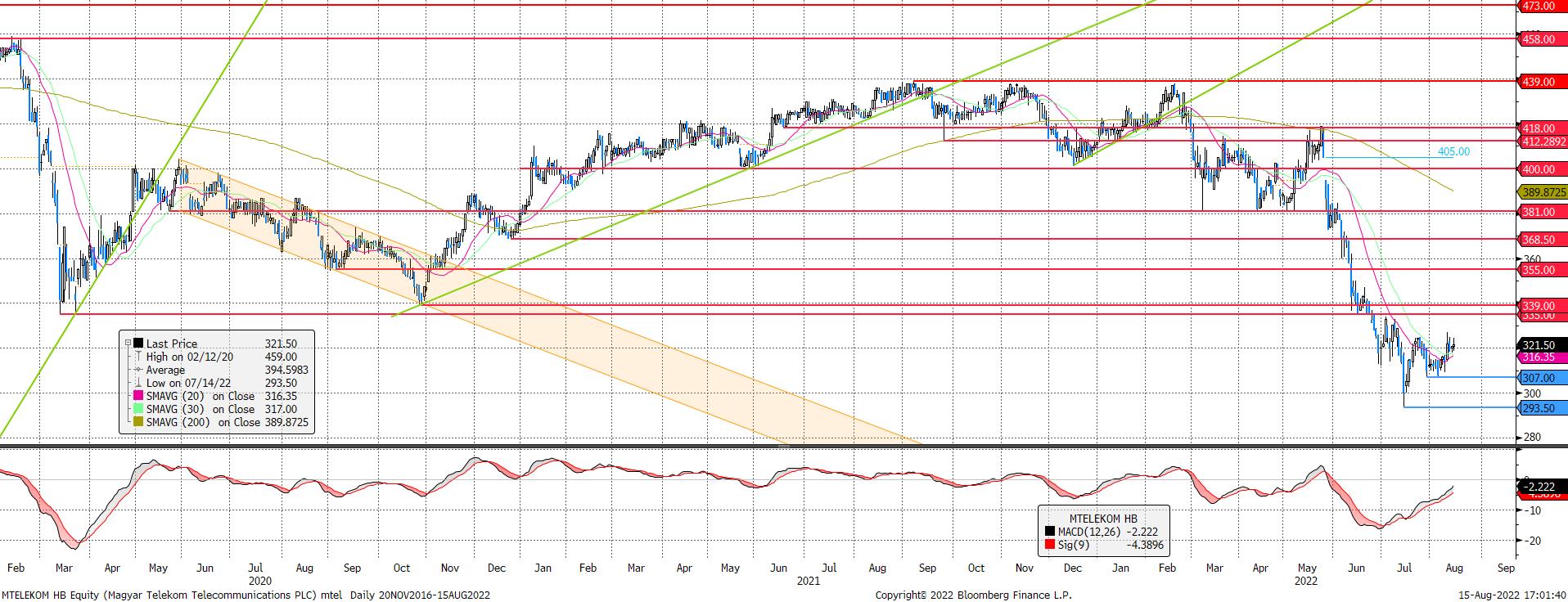Select the 'Last Price' legend row text
1568x602 pixels.
tap(172, 344)
